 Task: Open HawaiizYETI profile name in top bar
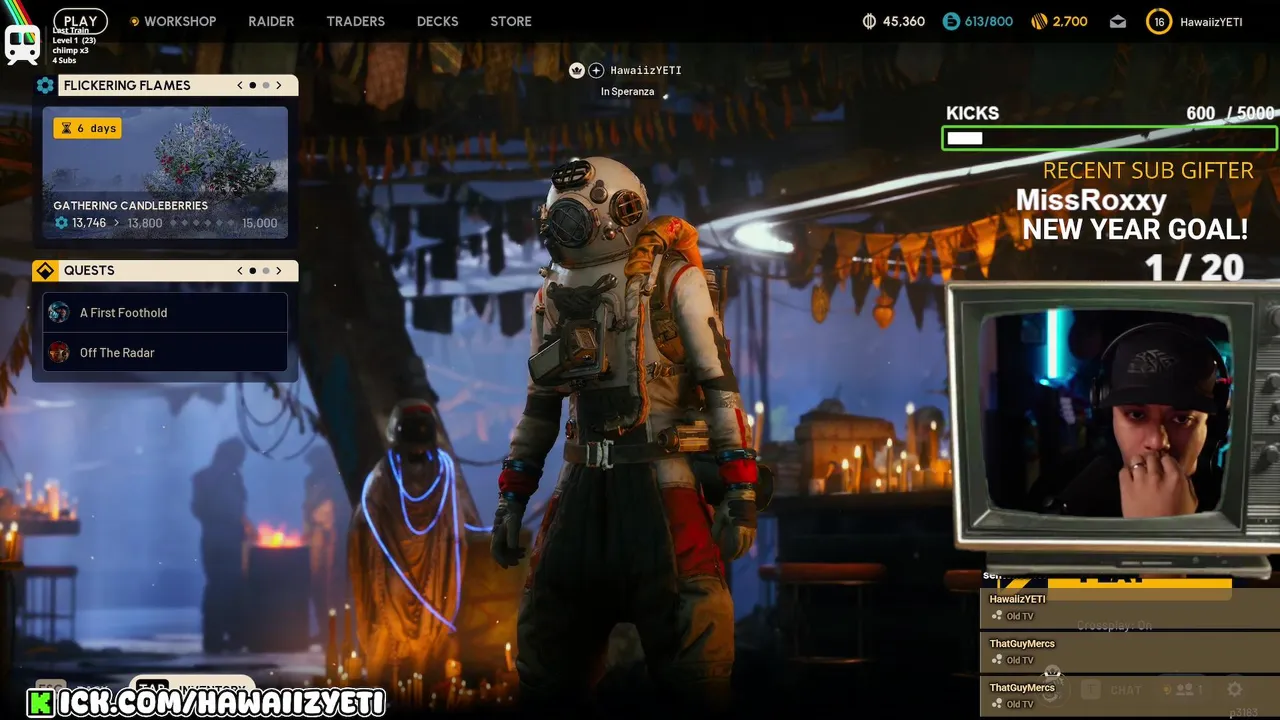tap(1211, 22)
